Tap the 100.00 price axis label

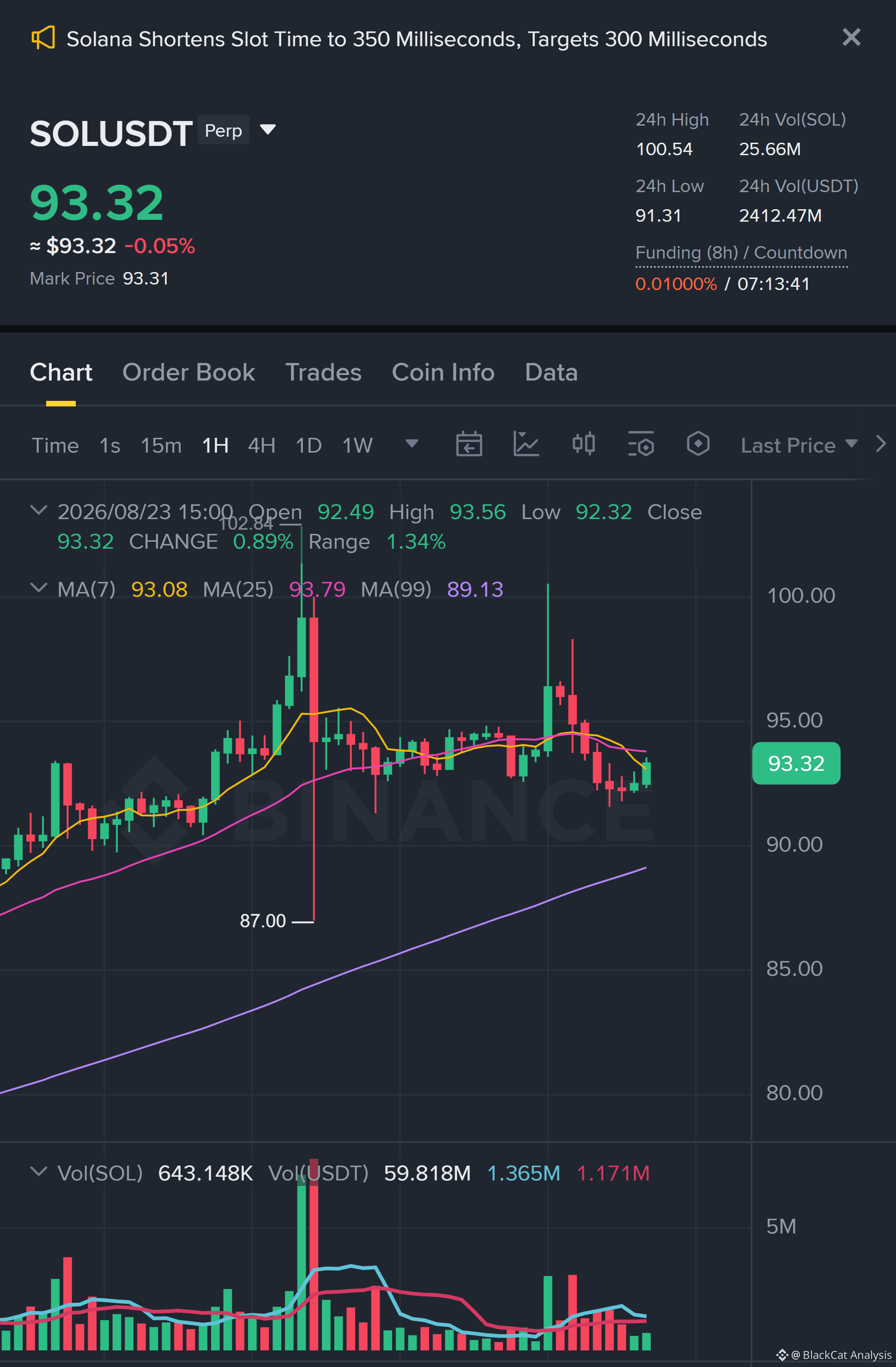point(801,596)
